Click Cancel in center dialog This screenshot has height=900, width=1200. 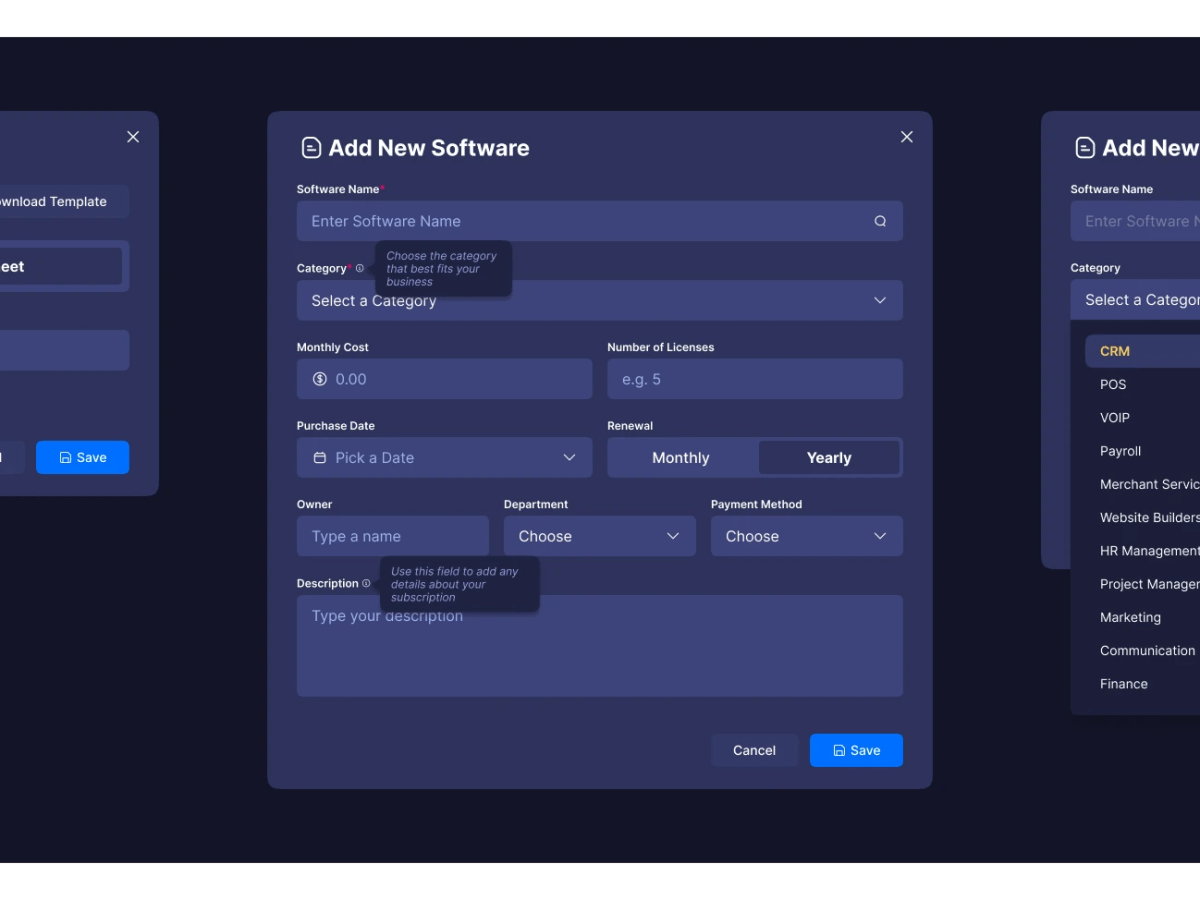754,750
